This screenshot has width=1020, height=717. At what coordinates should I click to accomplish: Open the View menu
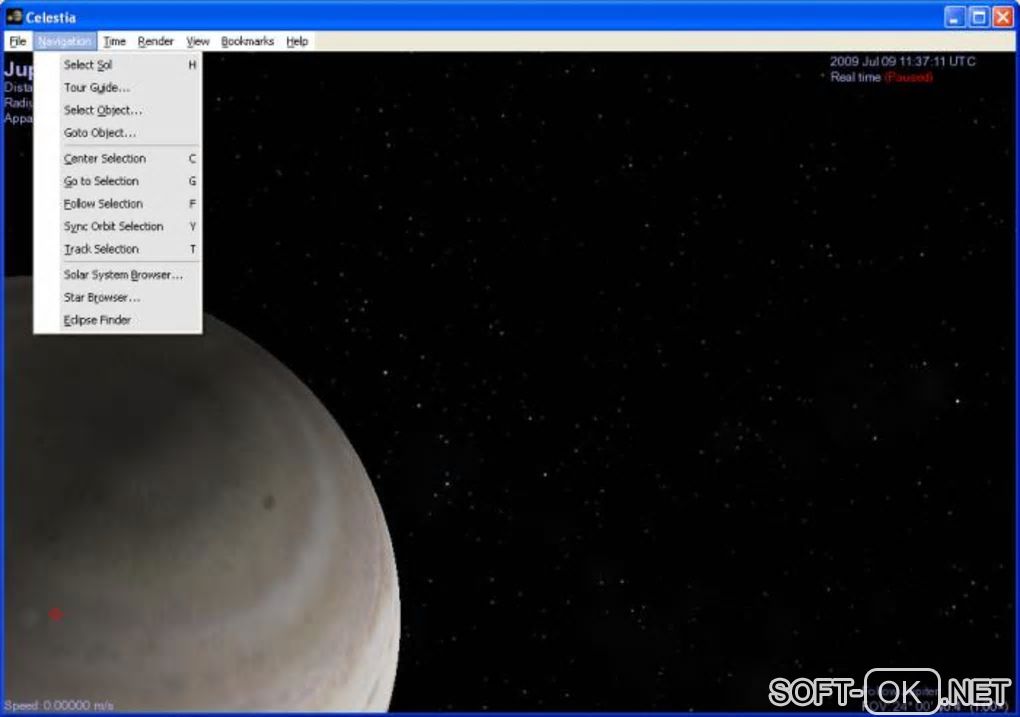pos(198,41)
